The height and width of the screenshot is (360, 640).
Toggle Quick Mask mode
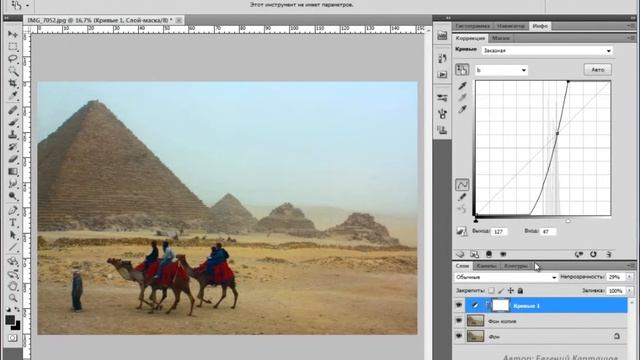pos(13,338)
